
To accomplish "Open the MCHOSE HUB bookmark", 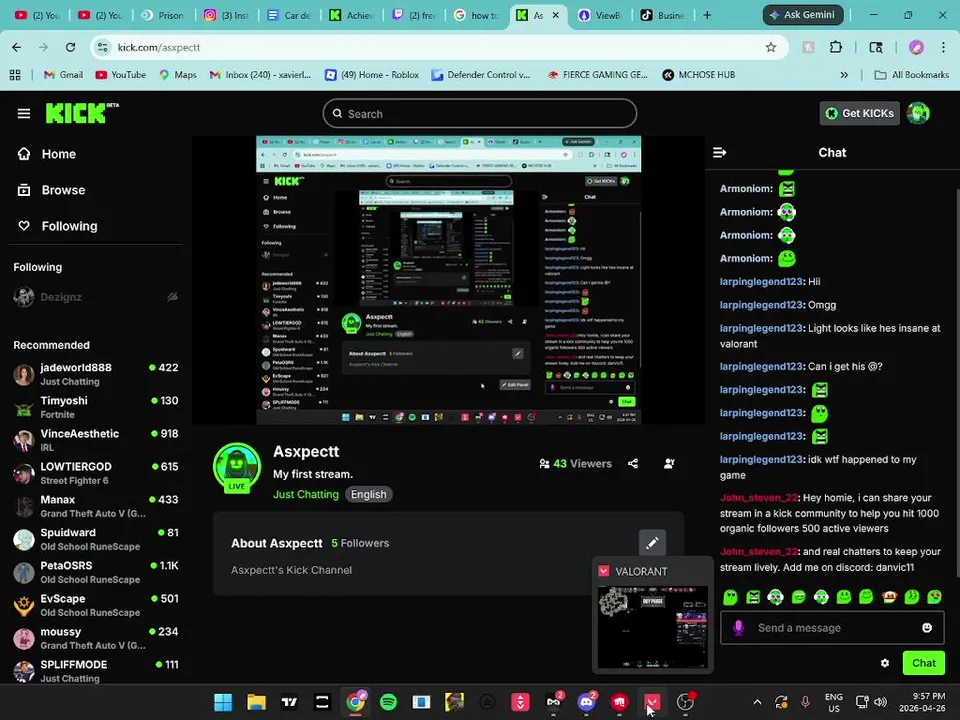I will click(699, 75).
